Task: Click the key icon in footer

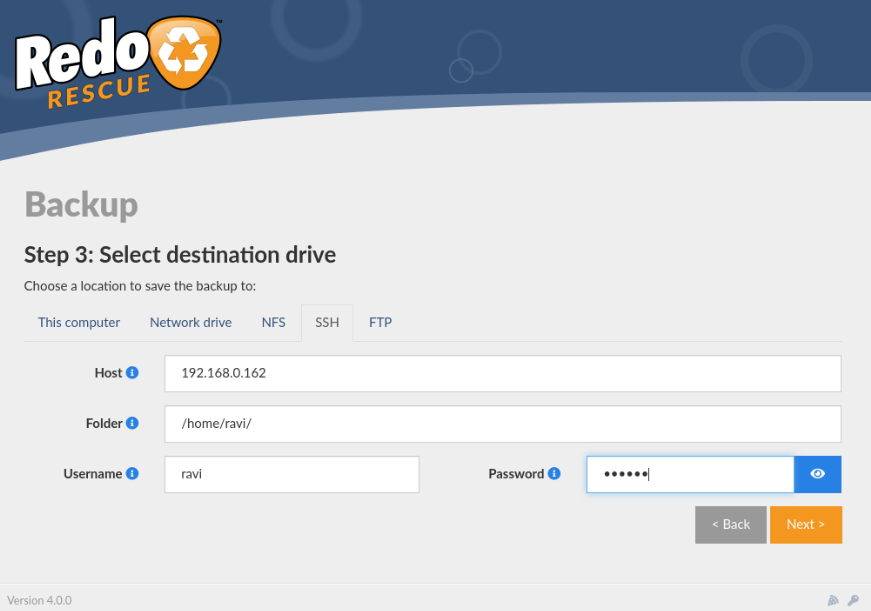Action: coord(853,600)
